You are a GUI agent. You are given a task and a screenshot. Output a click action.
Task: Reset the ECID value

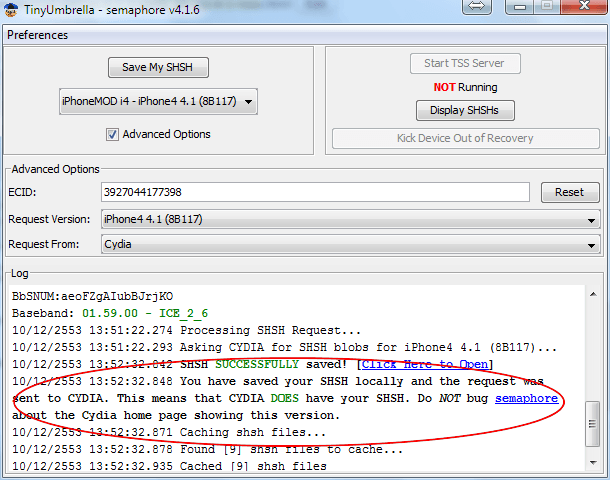[x=569, y=192]
